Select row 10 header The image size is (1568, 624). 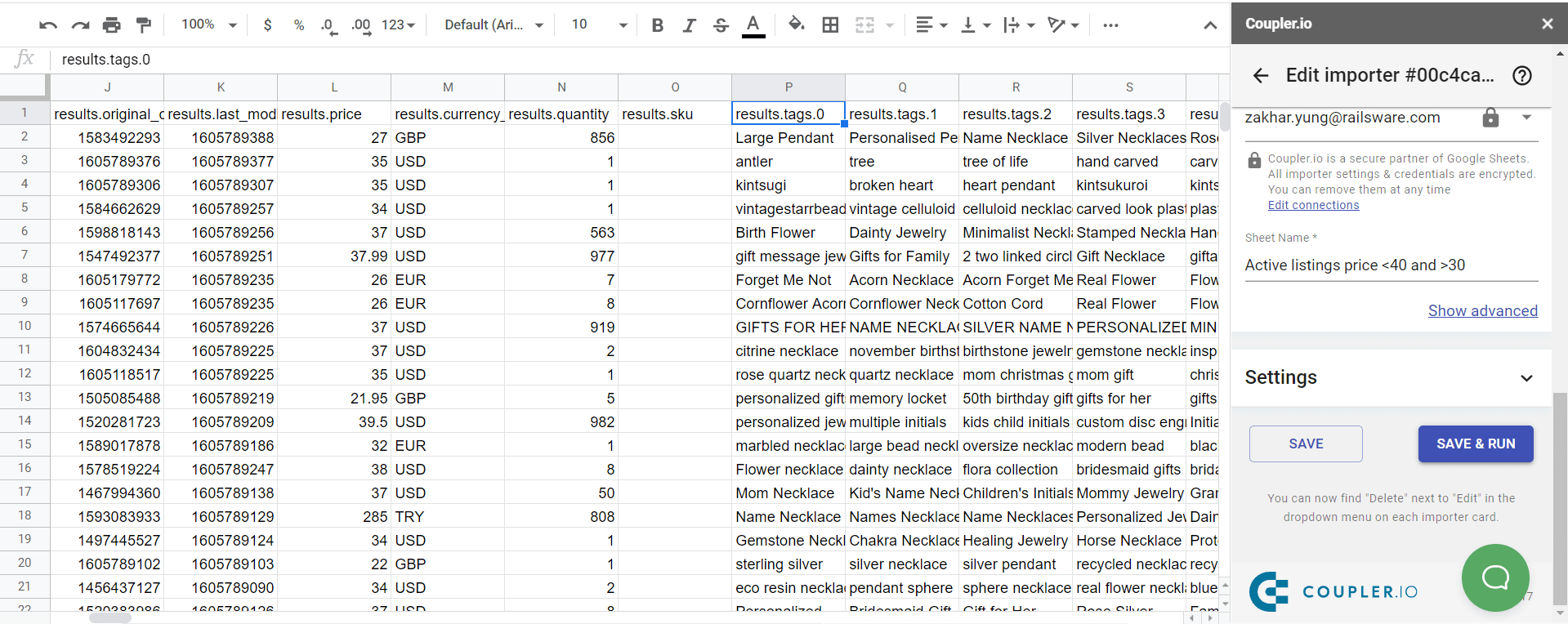tap(25, 327)
